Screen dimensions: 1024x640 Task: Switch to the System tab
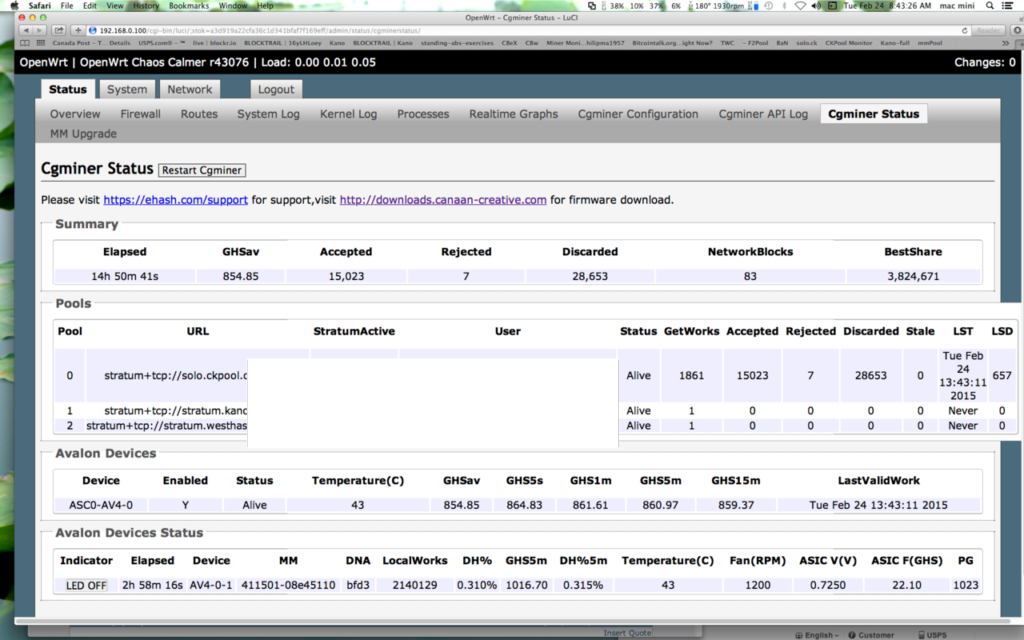(127, 89)
